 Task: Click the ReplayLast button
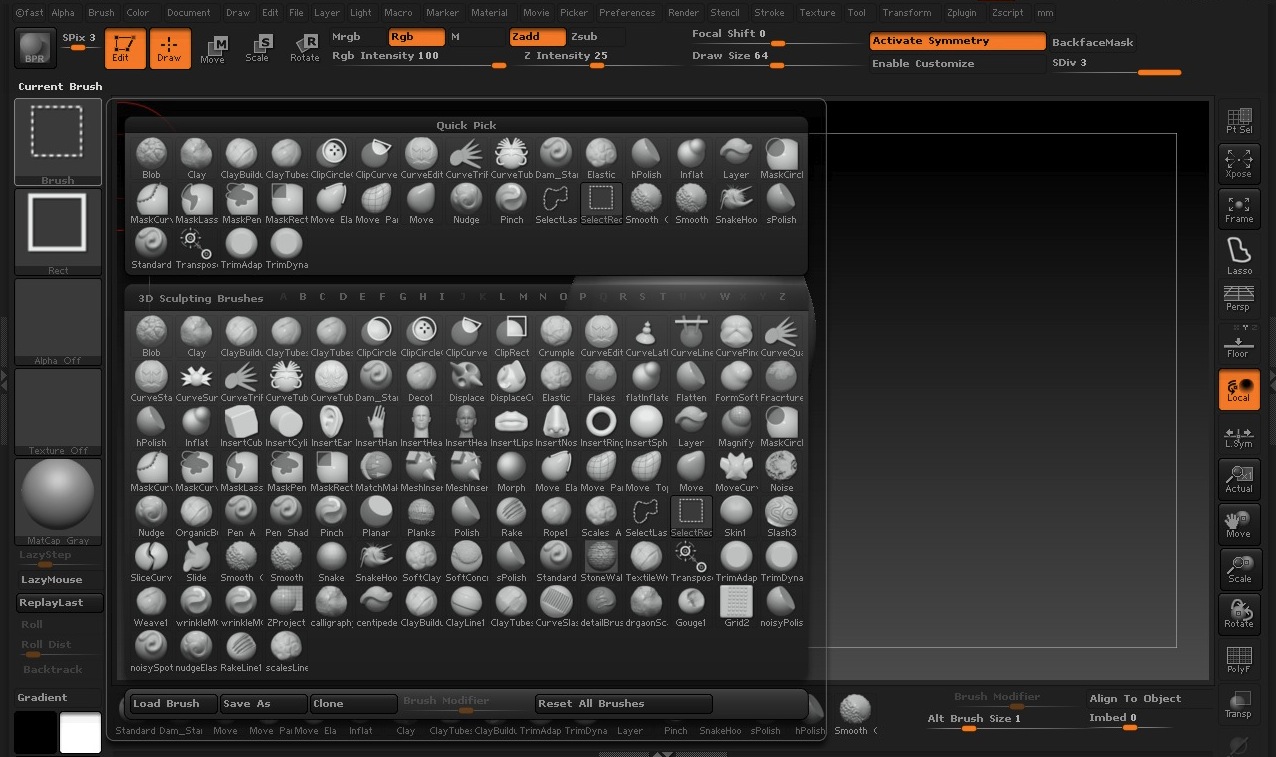tap(60, 602)
